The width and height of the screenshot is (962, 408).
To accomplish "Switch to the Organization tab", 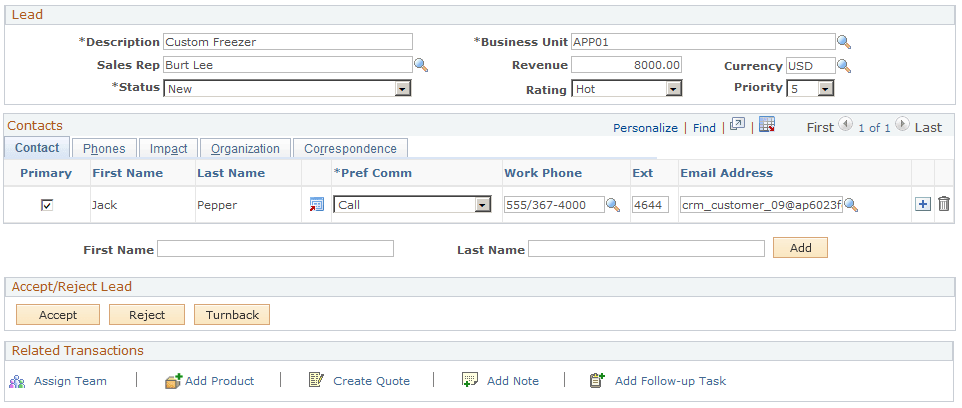I will 245,148.
